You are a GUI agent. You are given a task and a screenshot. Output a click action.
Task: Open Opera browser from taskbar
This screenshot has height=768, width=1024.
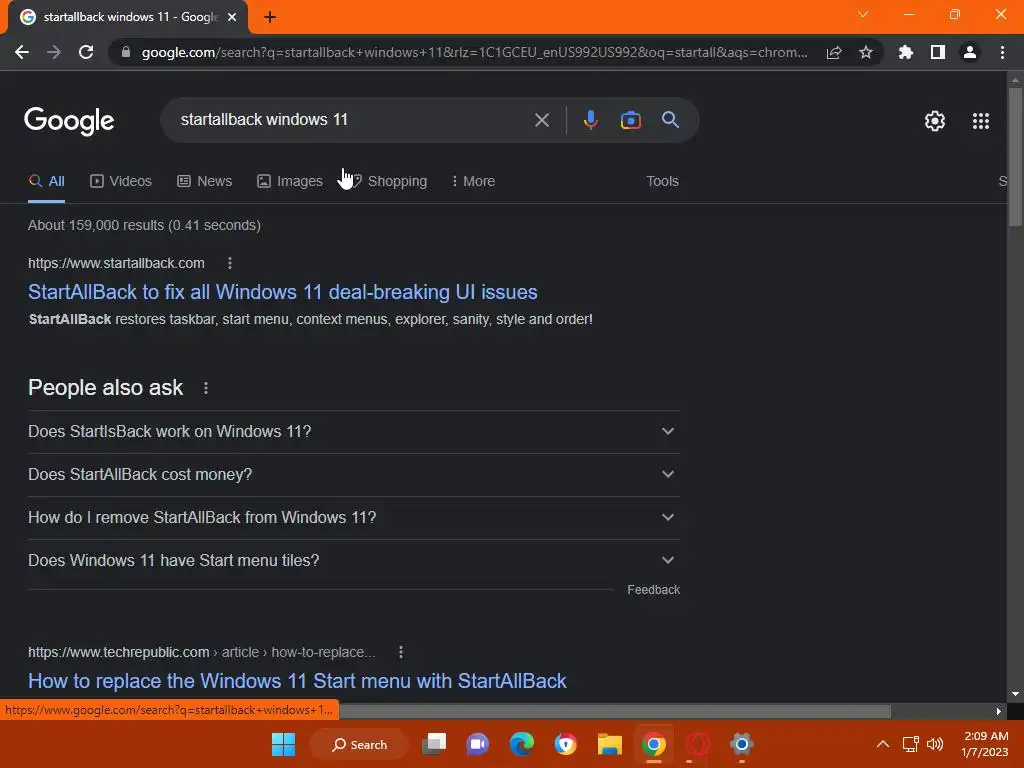tap(697, 744)
